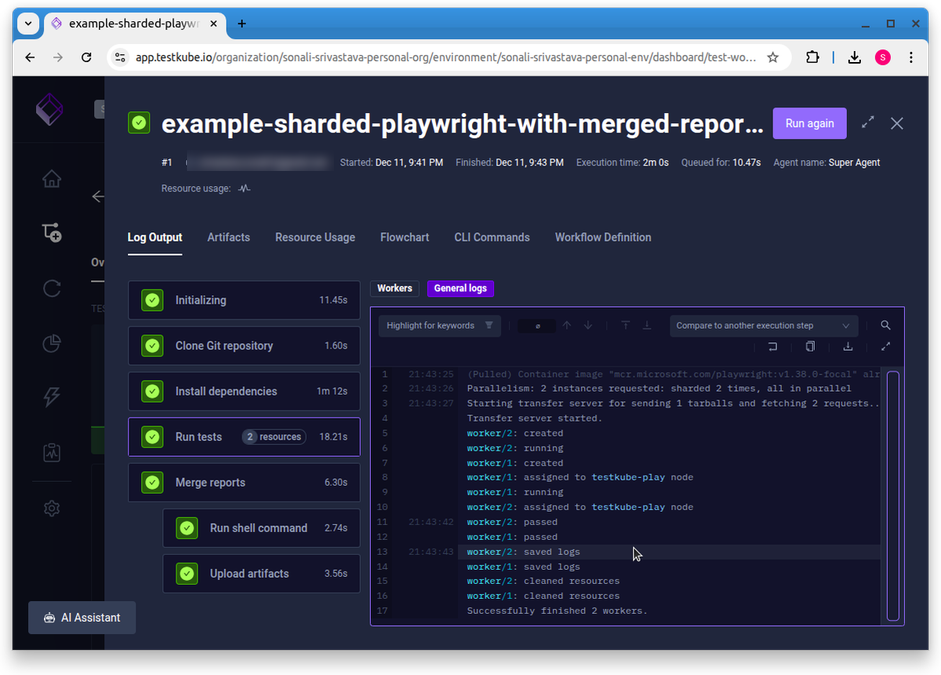The width and height of the screenshot is (941, 675).
Task: Select the Workers log view
Action: coord(394,289)
